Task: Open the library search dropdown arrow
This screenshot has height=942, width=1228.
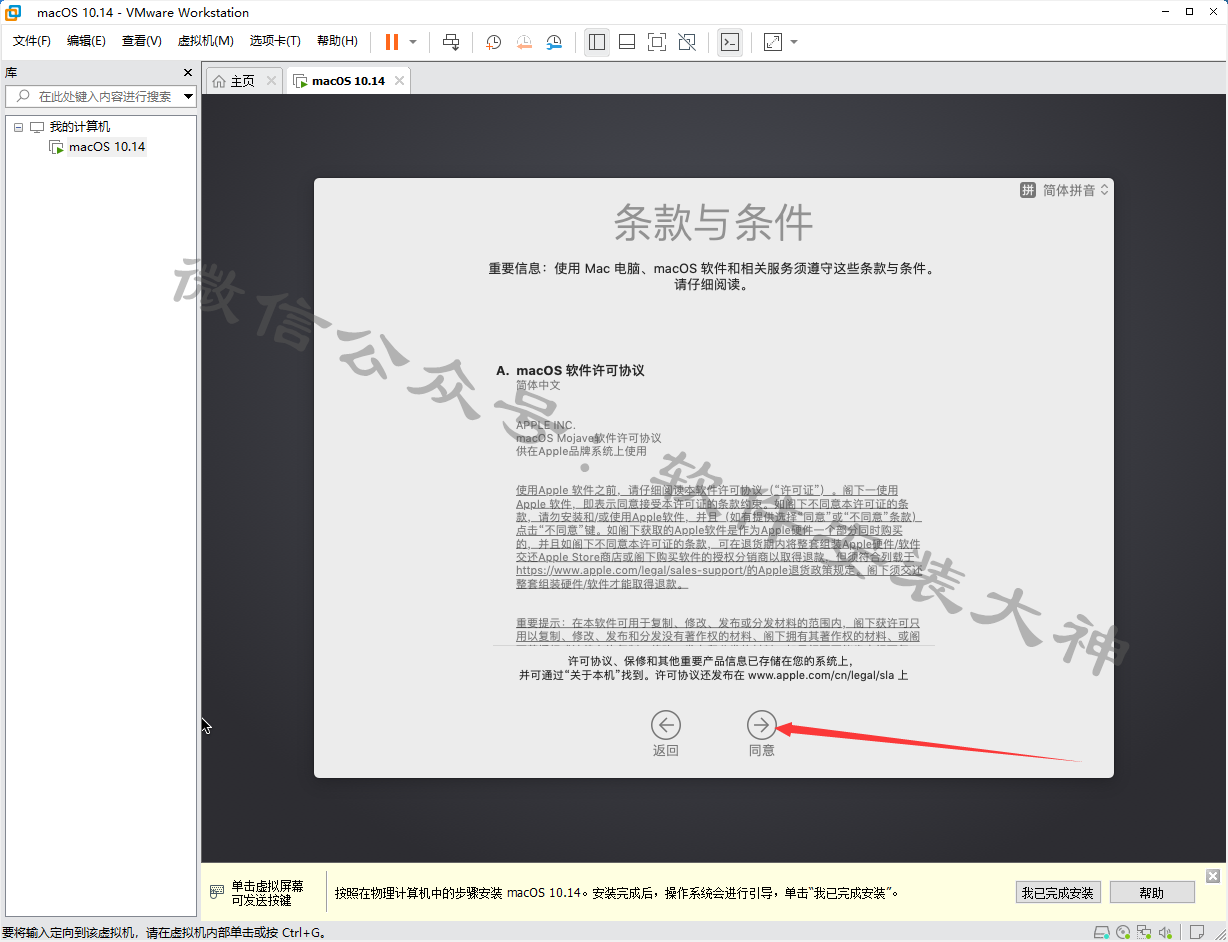Action: [189, 96]
